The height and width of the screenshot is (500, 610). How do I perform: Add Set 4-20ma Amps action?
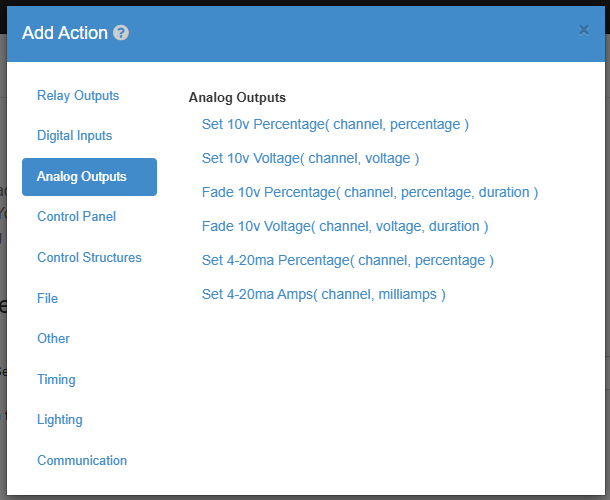(x=323, y=294)
